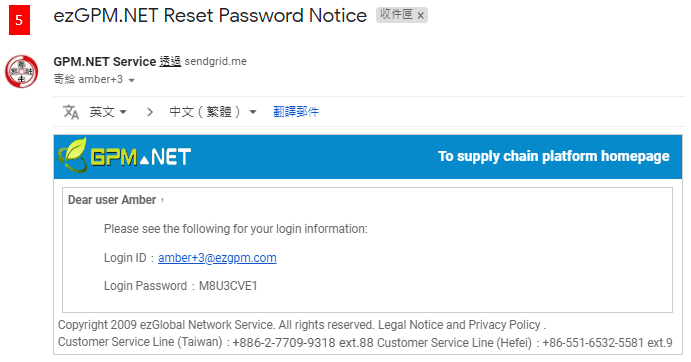
Task: Click the arrow between the two languages
Action: (150, 112)
